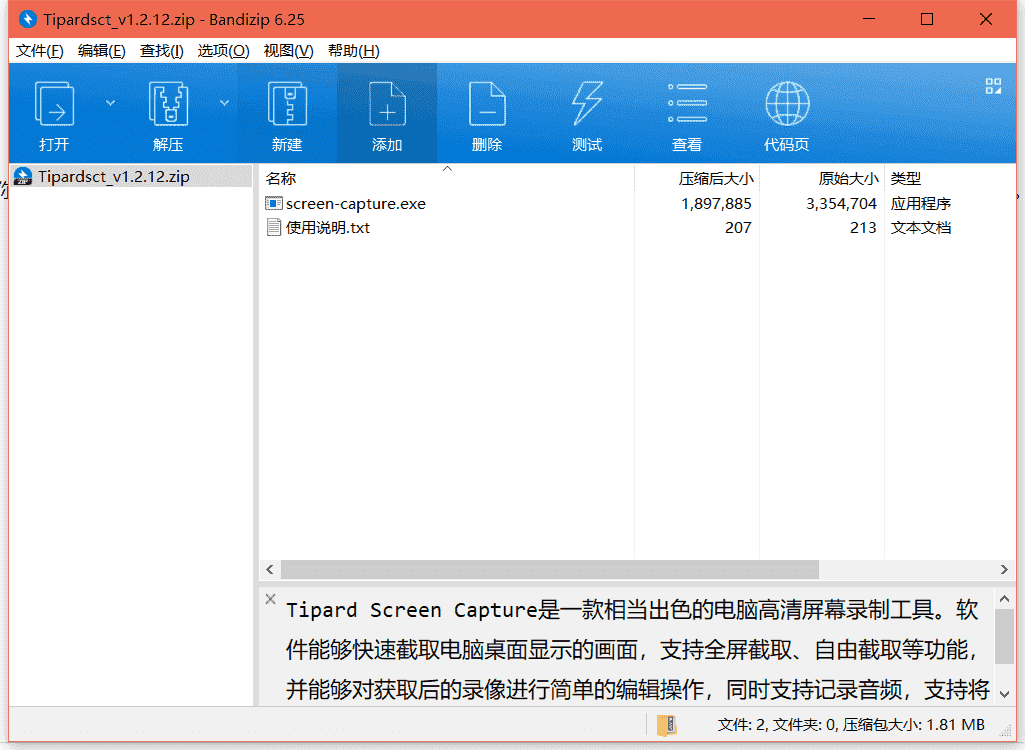This screenshot has height=750, width=1025.
Task: Click the 文本文档 type cell
Action: point(920,228)
